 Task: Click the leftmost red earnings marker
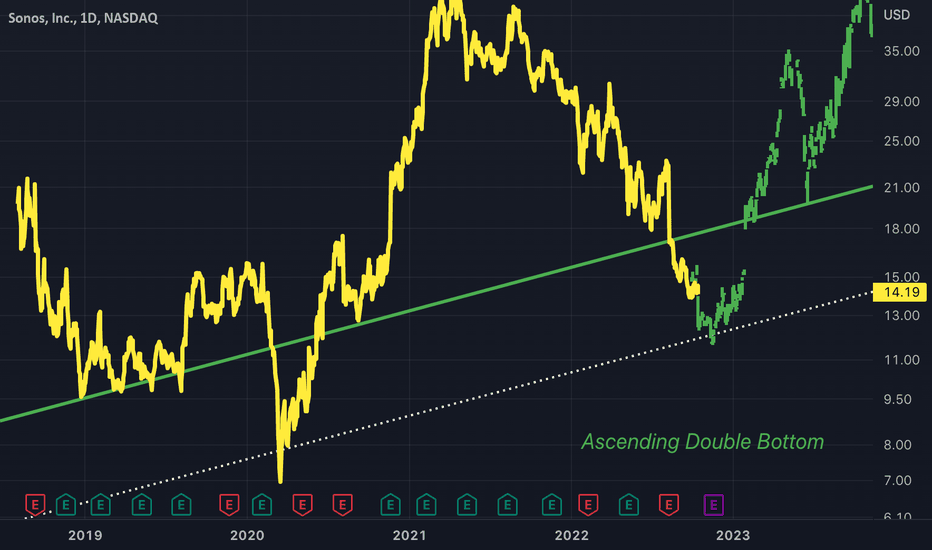pos(35,505)
